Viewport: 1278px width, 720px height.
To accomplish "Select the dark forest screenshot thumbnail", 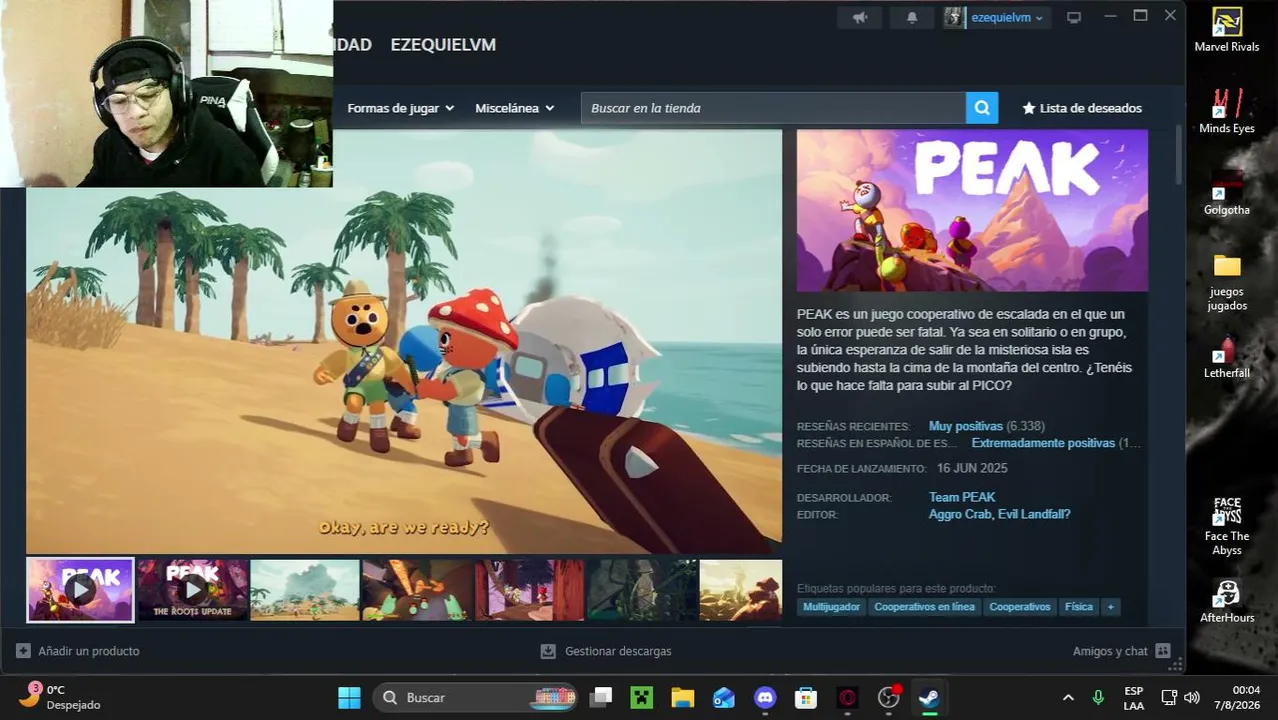I will point(642,590).
